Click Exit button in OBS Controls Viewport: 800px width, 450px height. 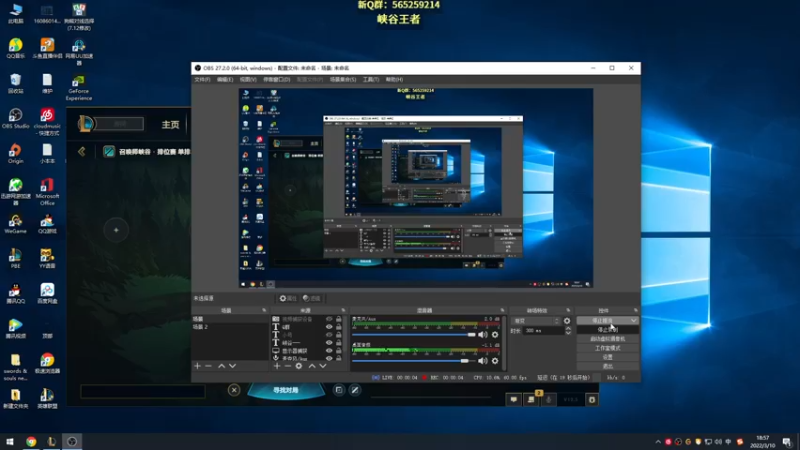coord(607,366)
